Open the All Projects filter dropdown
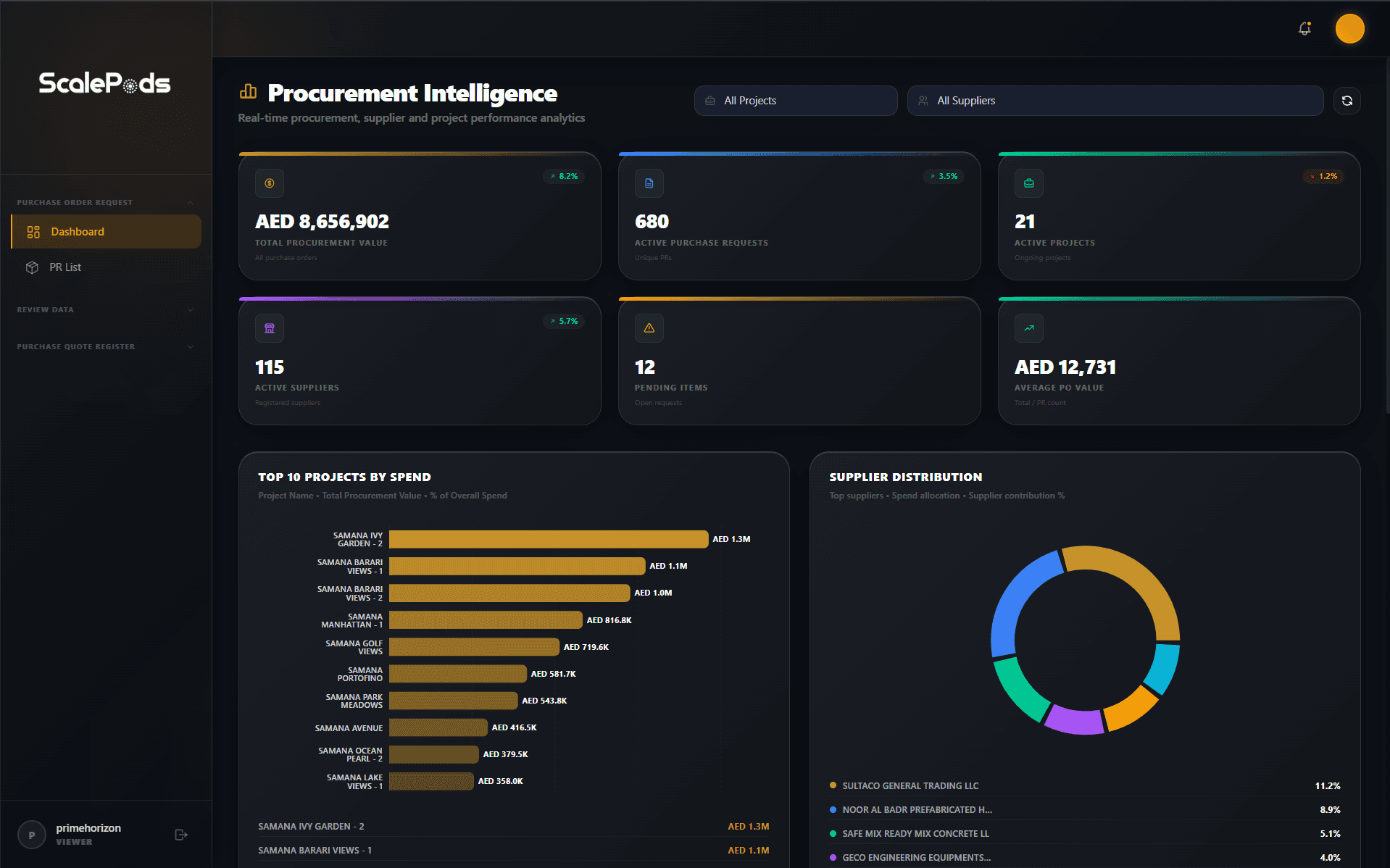 796,101
